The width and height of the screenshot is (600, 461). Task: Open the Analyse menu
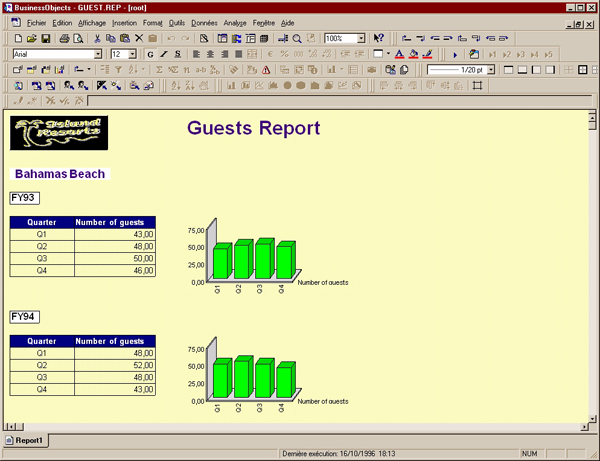click(235, 21)
